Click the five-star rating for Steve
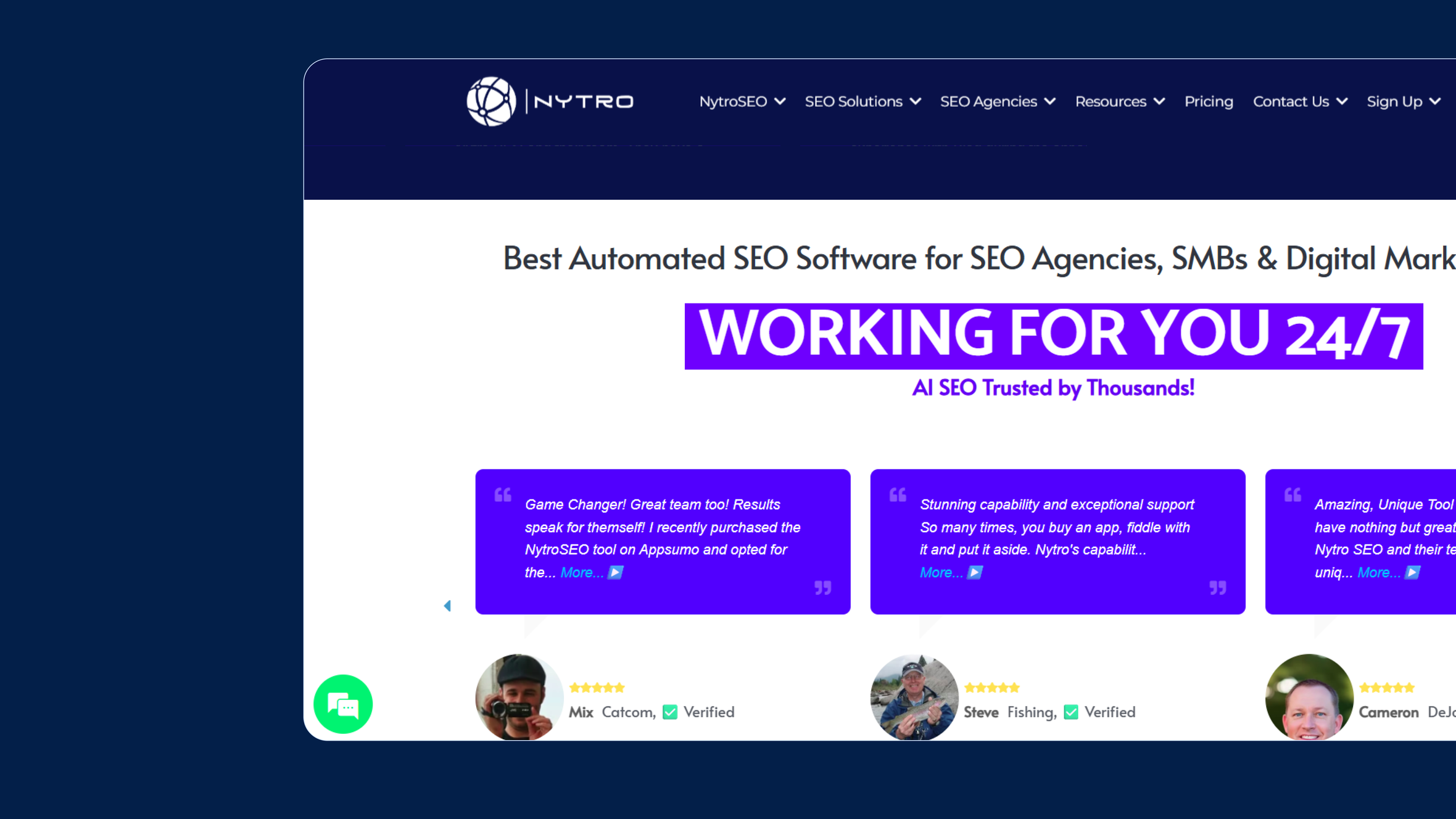 [991, 688]
